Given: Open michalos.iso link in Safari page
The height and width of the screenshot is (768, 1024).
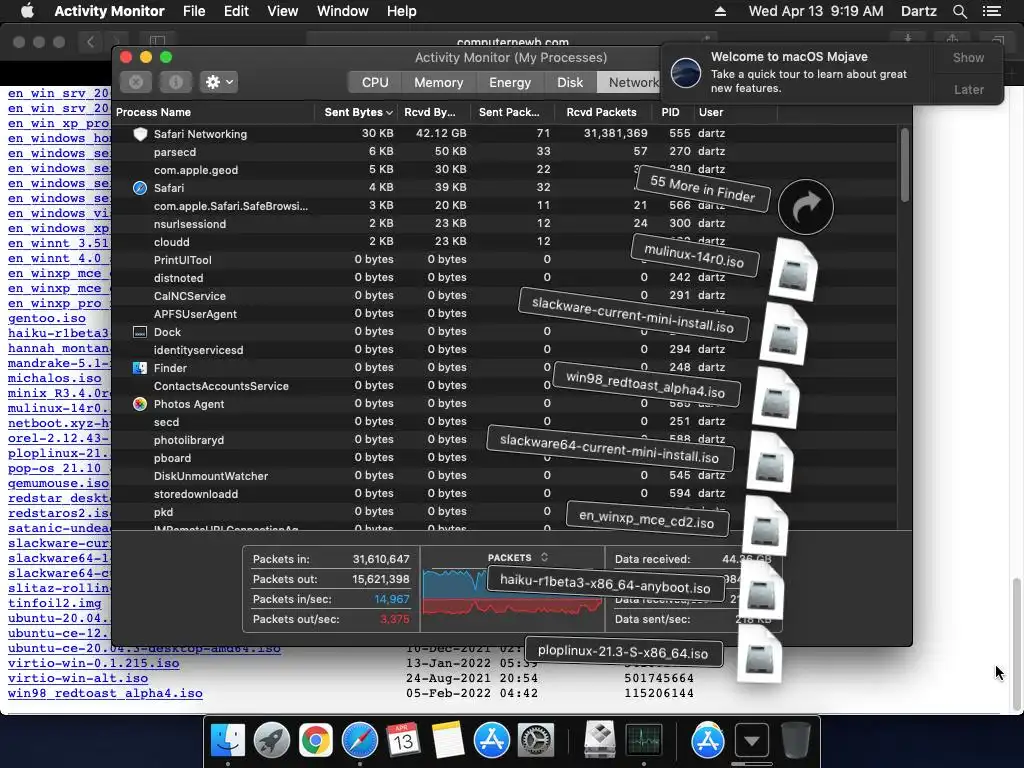Looking at the screenshot, I should coord(54,378).
